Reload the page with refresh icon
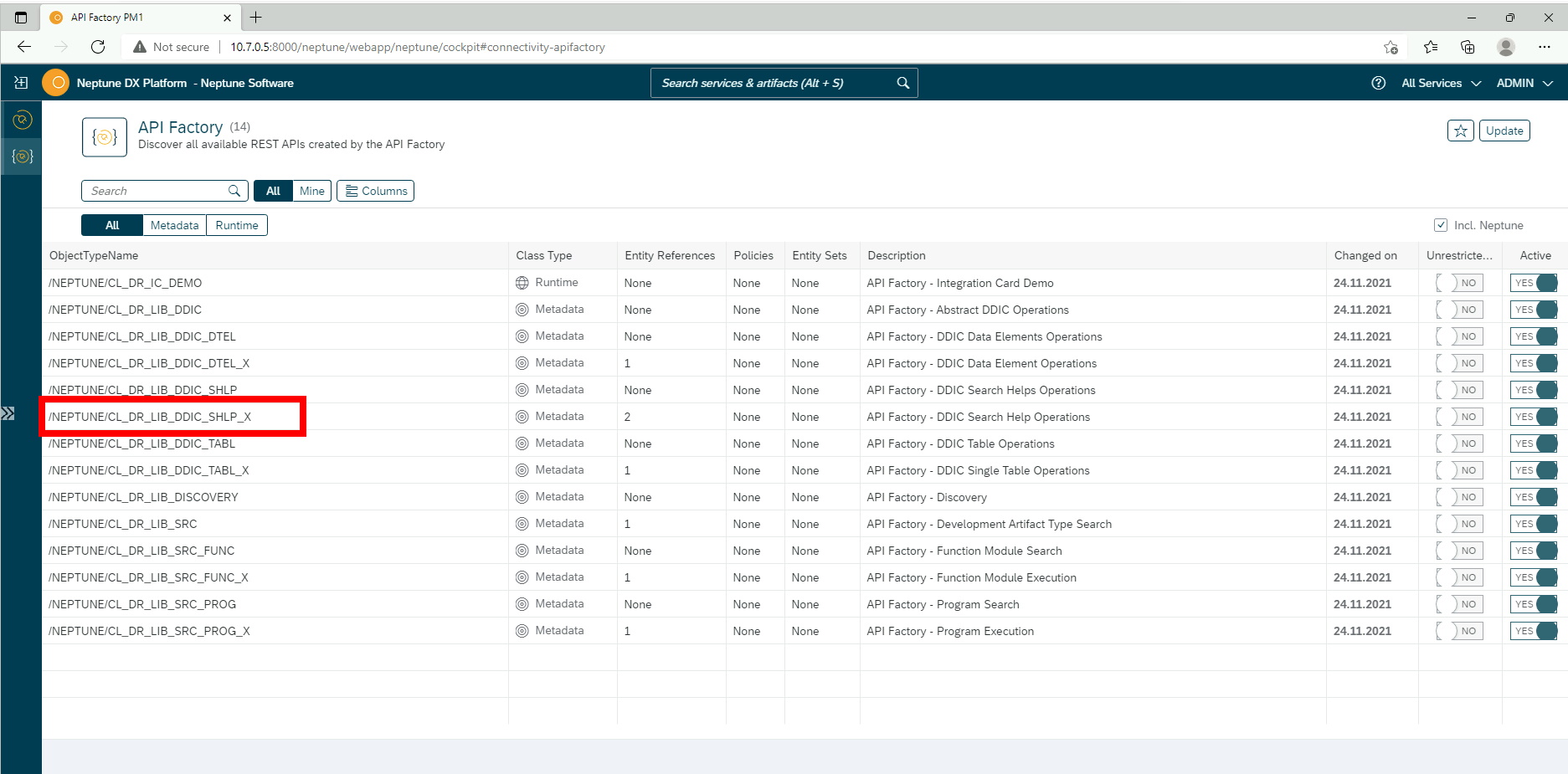Image resolution: width=1568 pixels, height=774 pixels. click(x=98, y=47)
